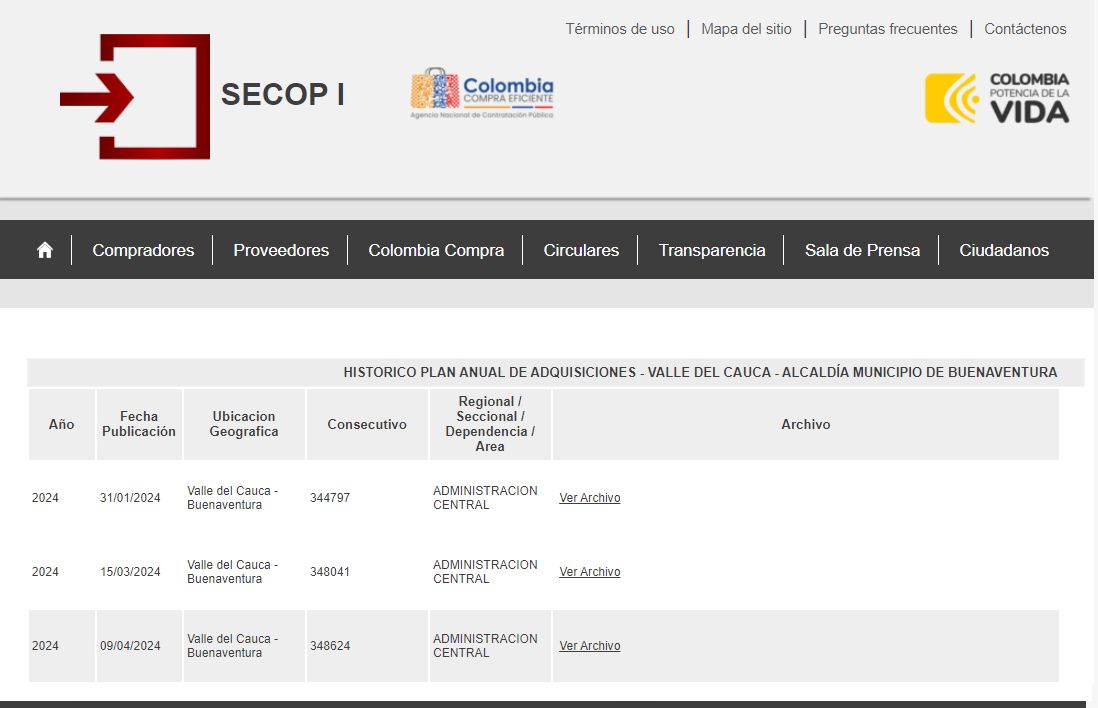Image resolution: width=1098 pixels, height=708 pixels.
Task: Select the date 15/03/2024
Action: pyautogui.click(x=130, y=572)
